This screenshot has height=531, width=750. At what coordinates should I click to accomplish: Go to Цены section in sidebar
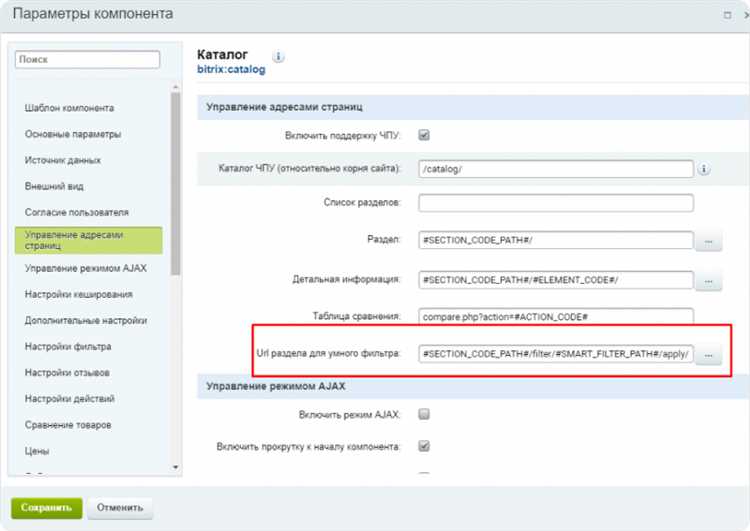(x=37, y=451)
